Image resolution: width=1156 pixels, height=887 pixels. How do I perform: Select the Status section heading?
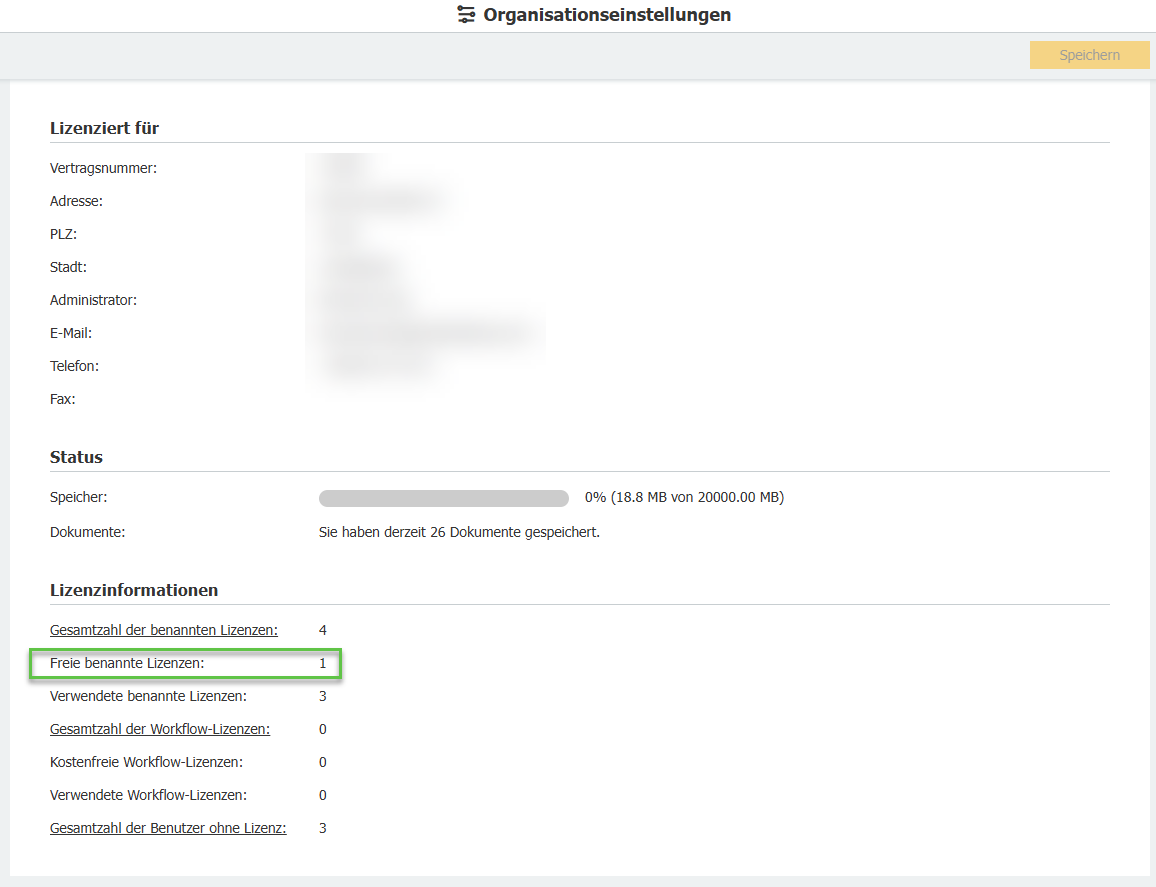77,457
